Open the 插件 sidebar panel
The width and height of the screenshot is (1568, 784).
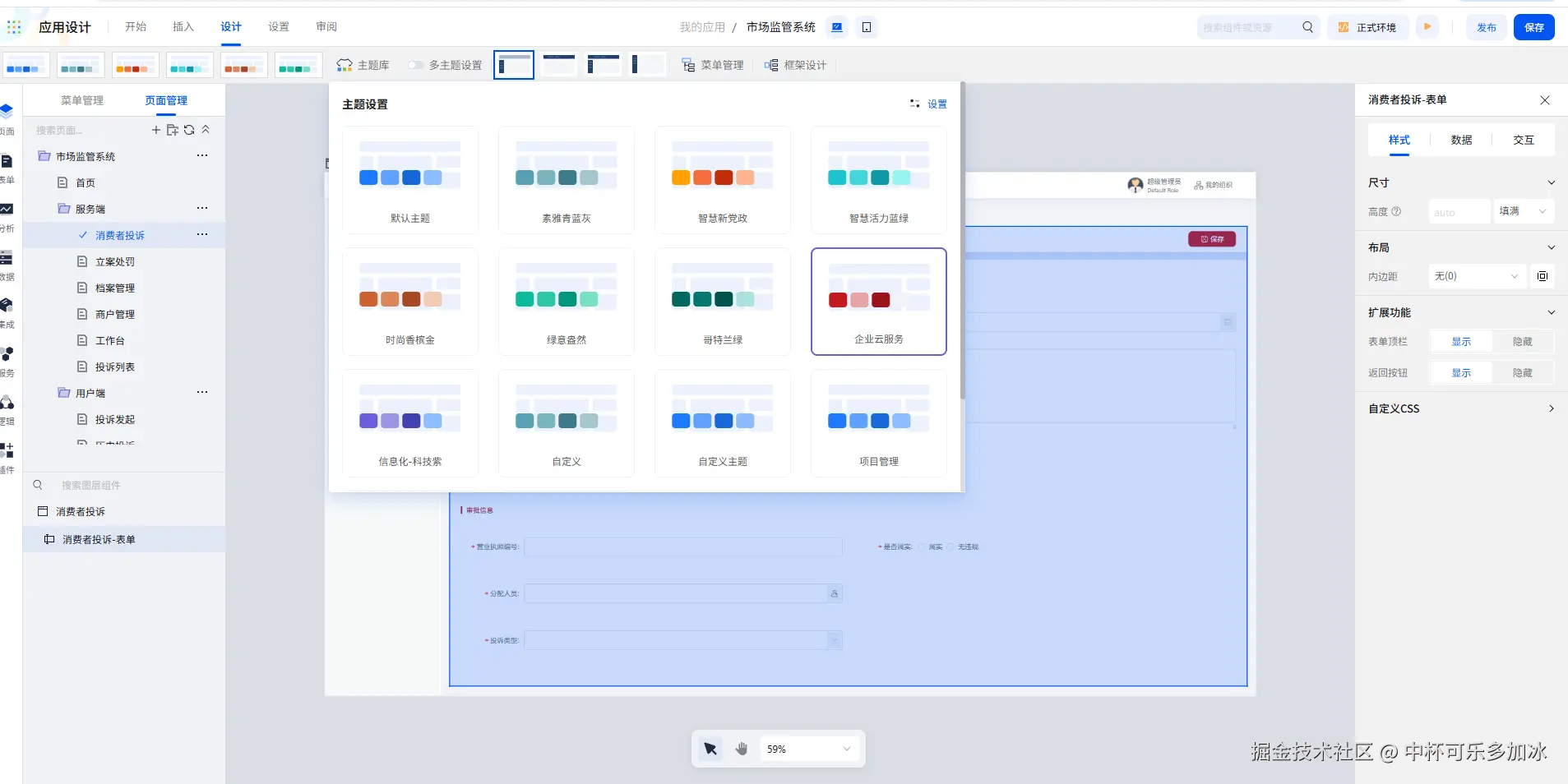(7, 458)
